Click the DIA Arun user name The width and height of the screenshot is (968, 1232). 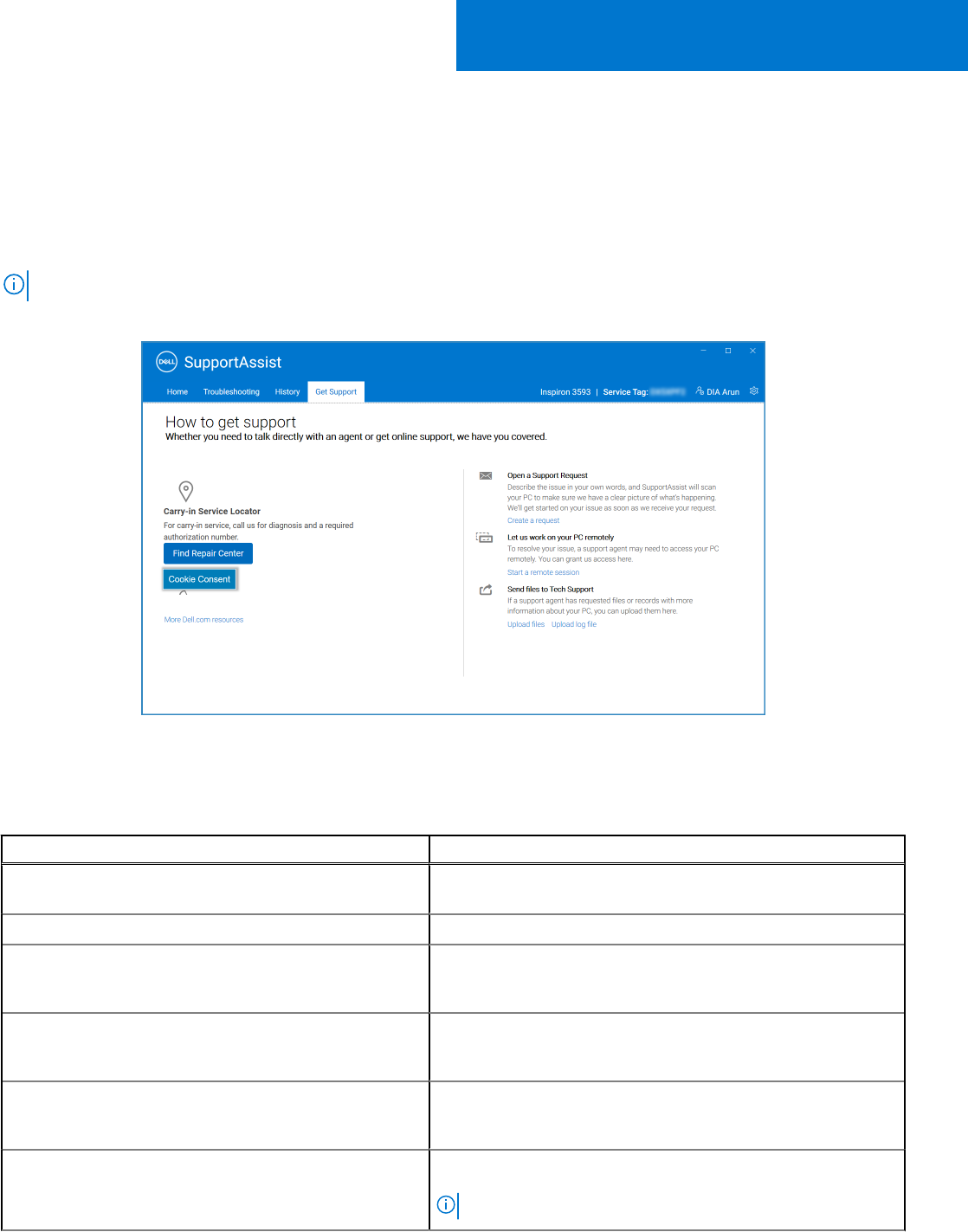click(723, 392)
